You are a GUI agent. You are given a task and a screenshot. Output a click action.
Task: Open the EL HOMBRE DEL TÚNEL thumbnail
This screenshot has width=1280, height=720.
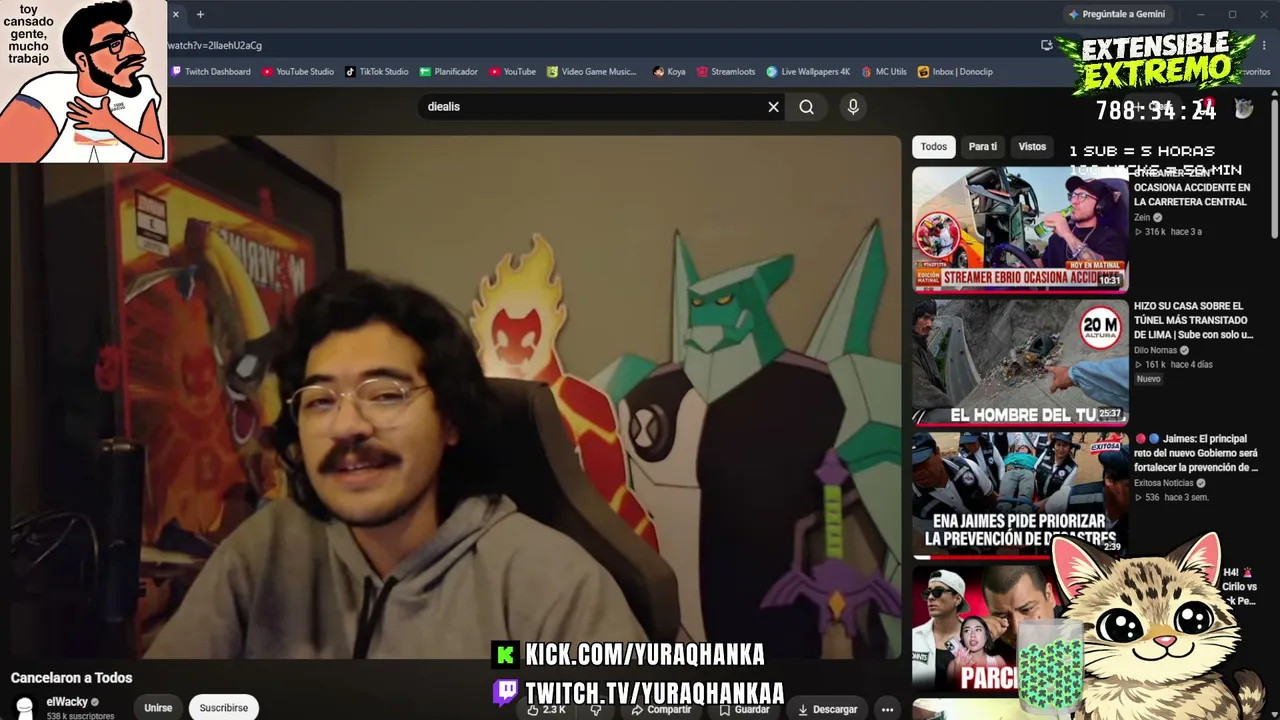click(x=1020, y=361)
